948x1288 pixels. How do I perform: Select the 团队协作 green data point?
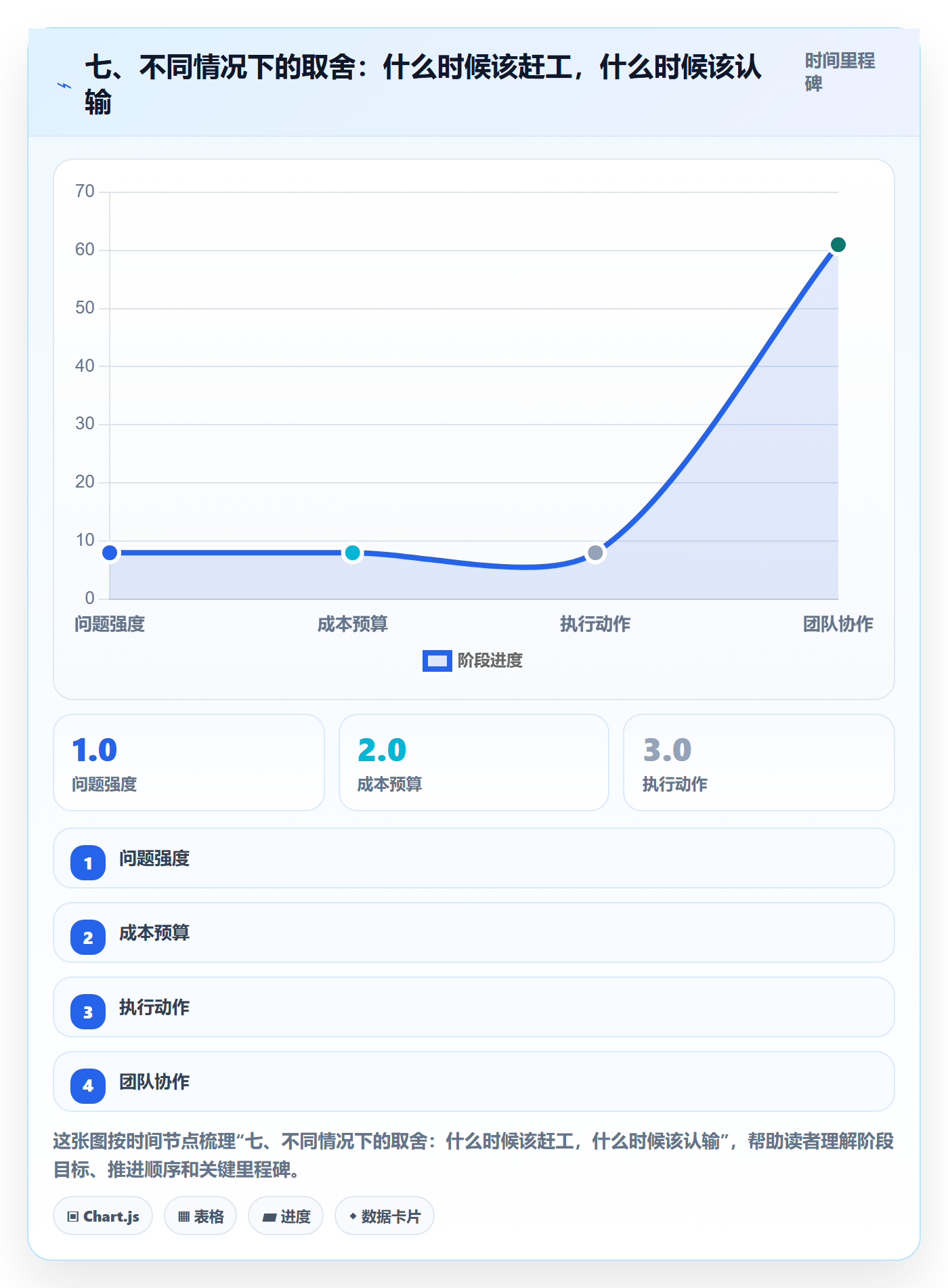click(838, 244)
